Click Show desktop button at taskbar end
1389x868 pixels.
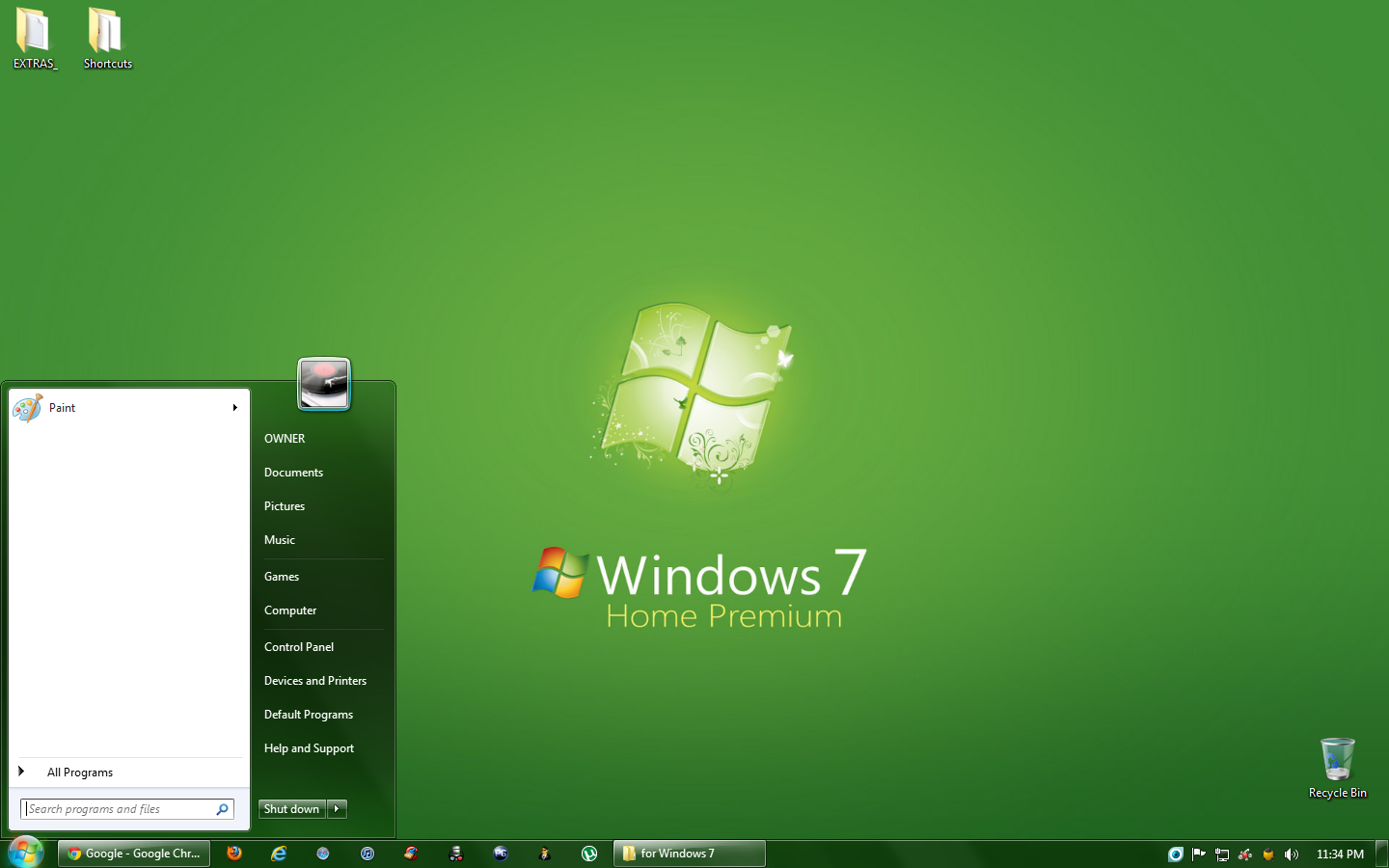(x=1382, y=854)
